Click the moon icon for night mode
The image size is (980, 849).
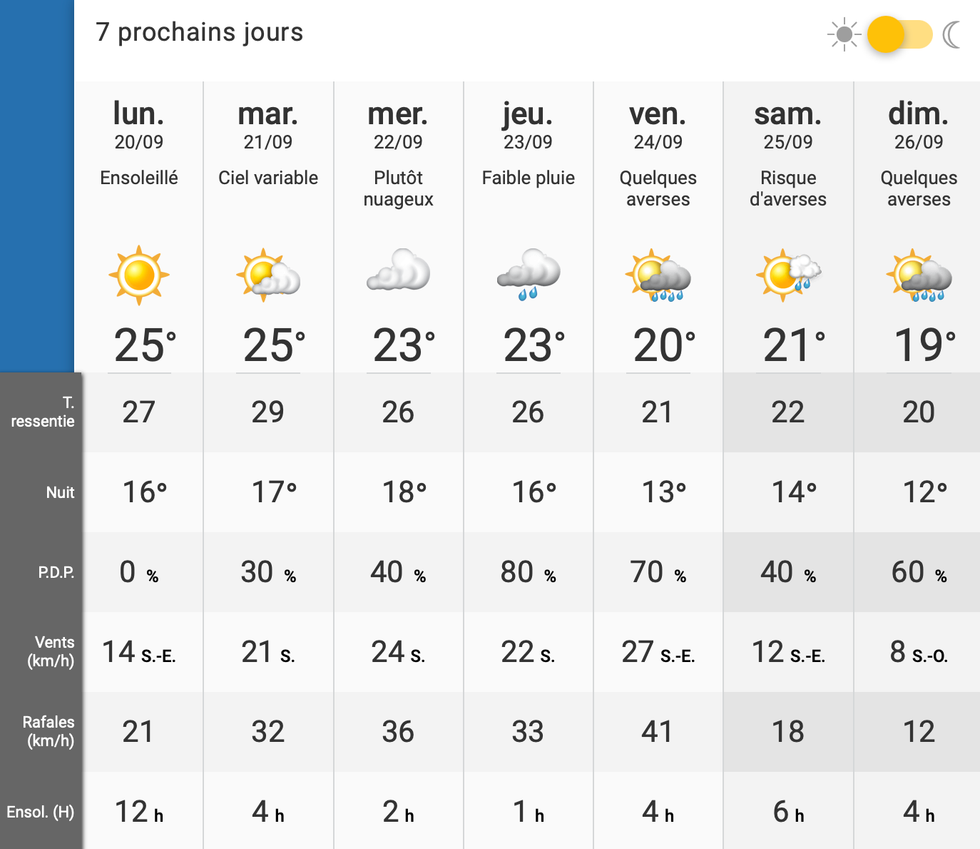pyautogui.click(x=950, y=35)
